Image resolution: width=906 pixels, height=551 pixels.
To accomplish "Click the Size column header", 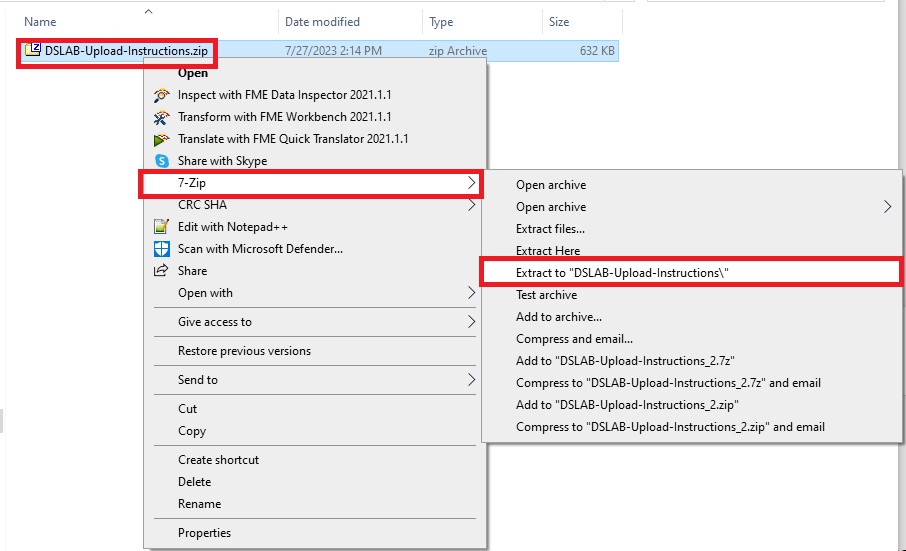I will tap(559, 21).
